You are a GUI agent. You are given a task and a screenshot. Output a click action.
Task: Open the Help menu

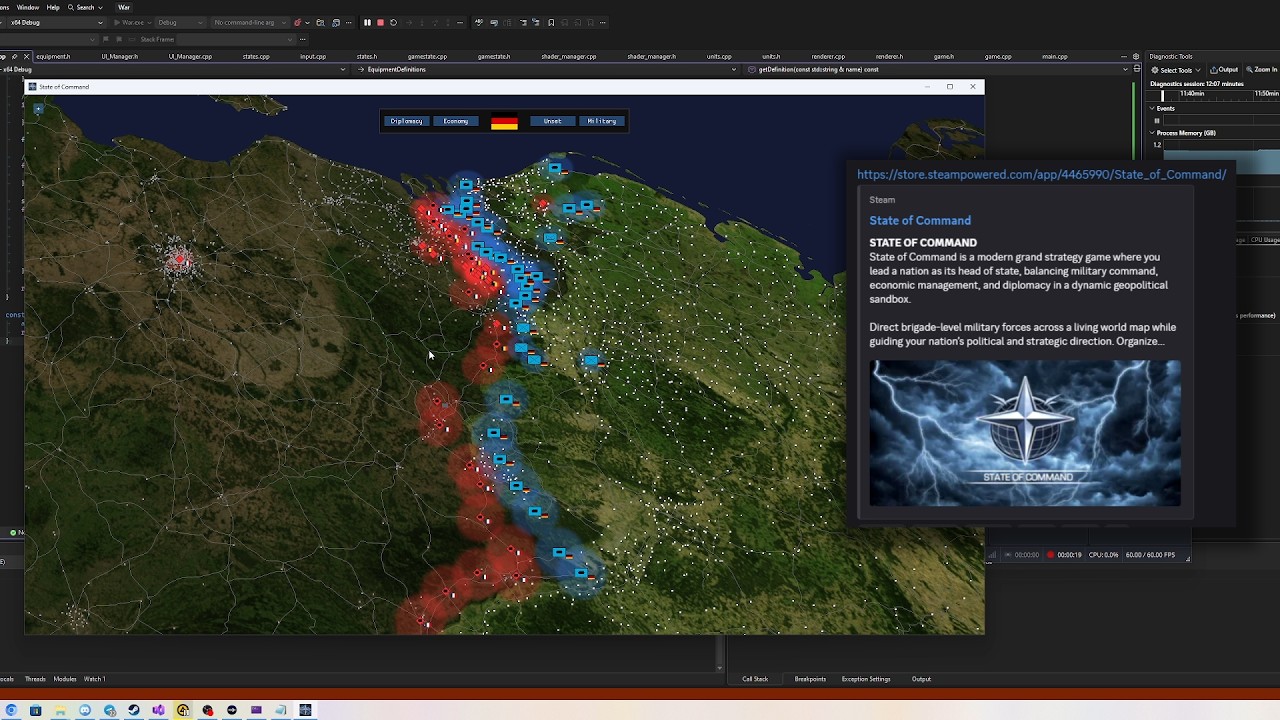click(x=53, y=7)
